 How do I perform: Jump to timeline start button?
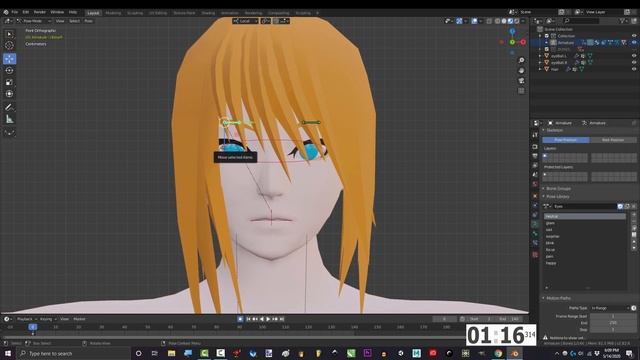[x=248, y=319]
